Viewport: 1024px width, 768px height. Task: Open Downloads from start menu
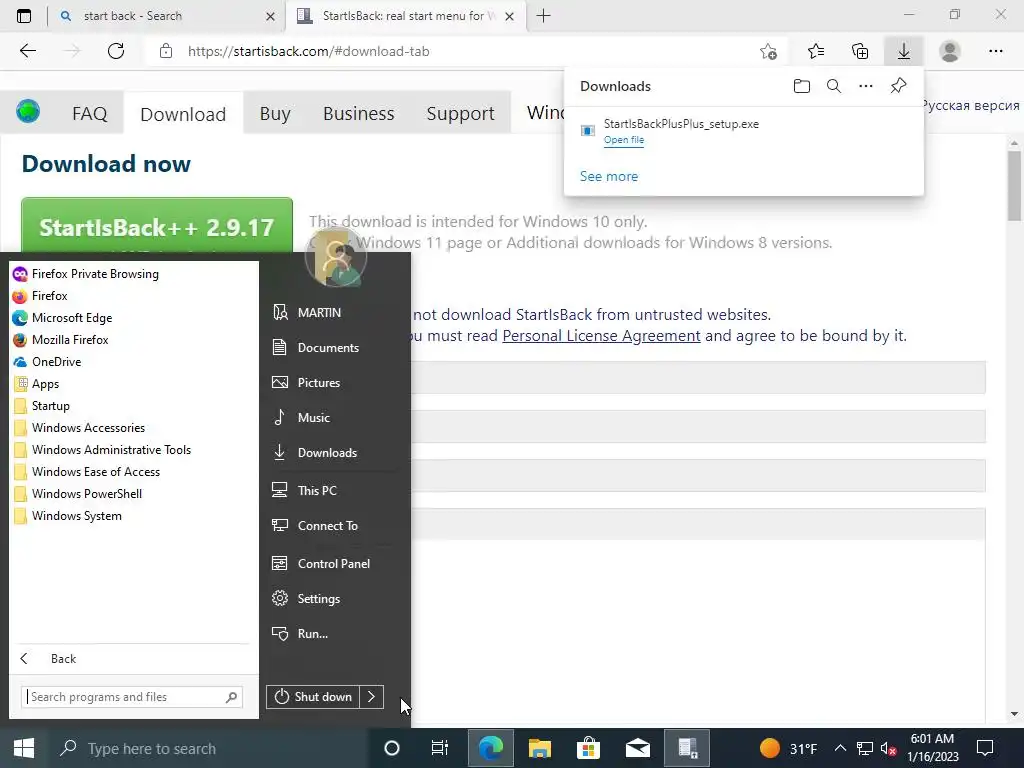327,453
